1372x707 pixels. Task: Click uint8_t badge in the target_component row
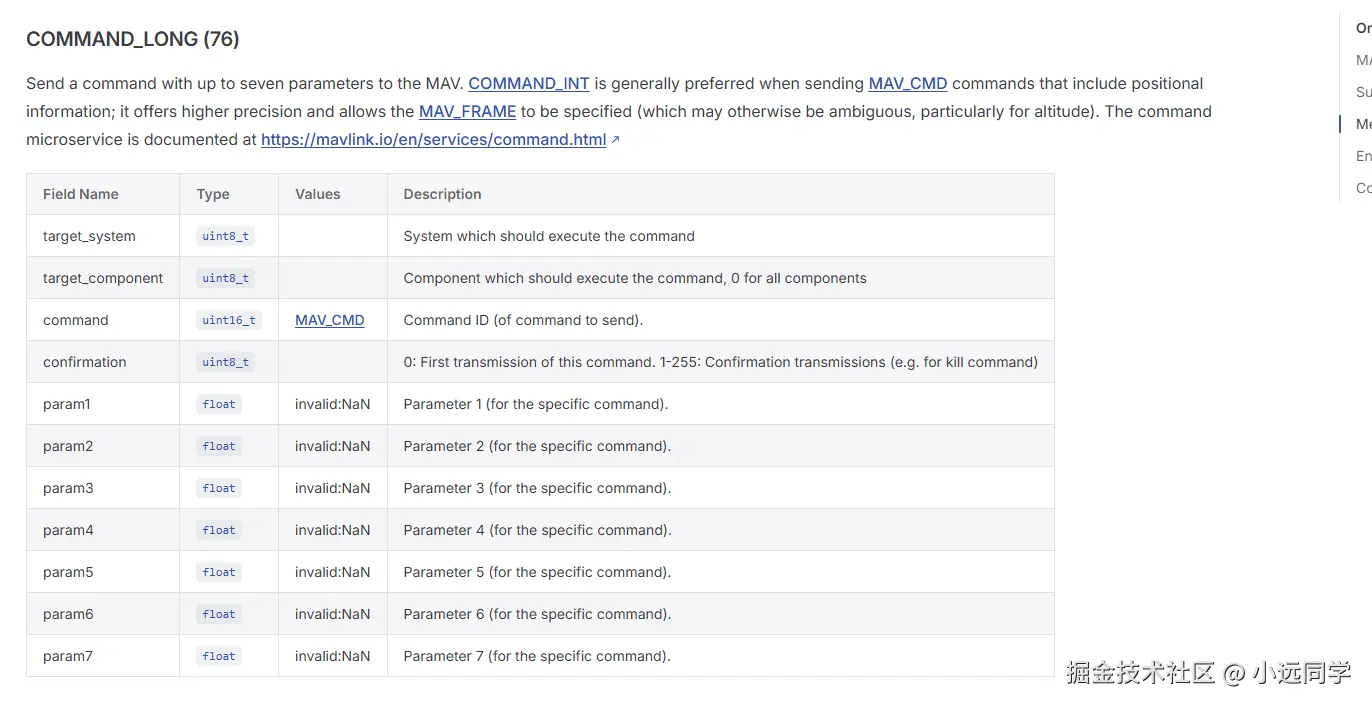click(x=225, y=279)
